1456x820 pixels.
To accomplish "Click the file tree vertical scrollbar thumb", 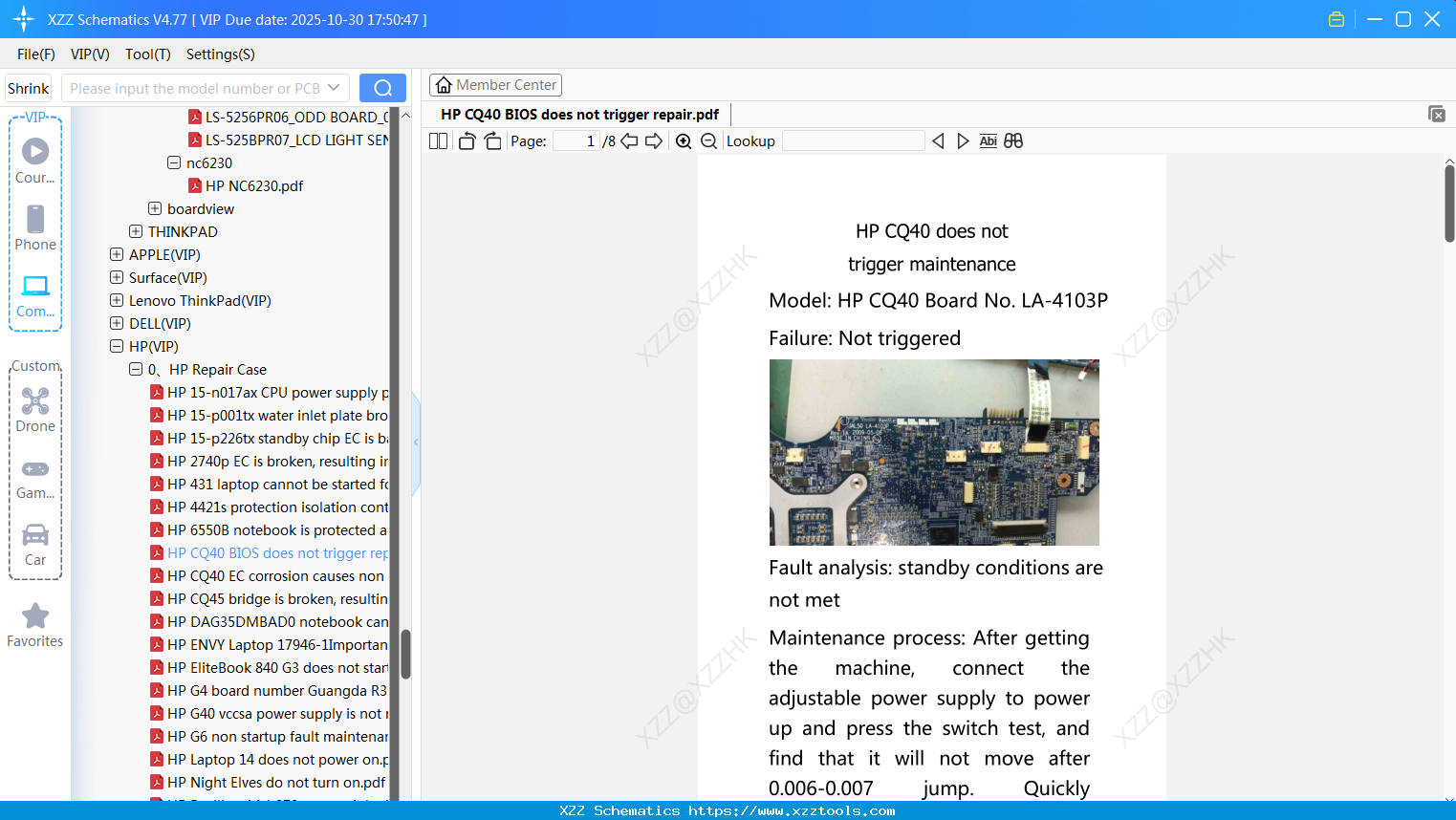I will (405, 654).
